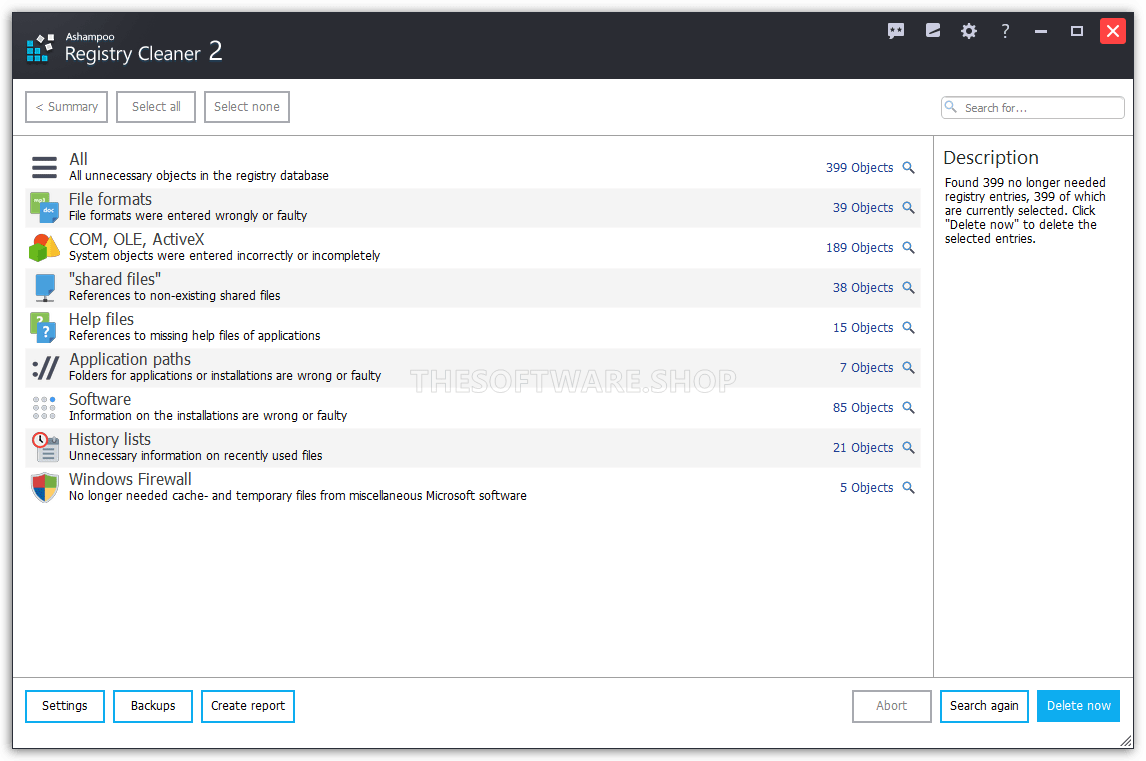1146x761 pixels.
Task: Click the Help files category icon
Action: pyautogui.click(x=43, y=328)
